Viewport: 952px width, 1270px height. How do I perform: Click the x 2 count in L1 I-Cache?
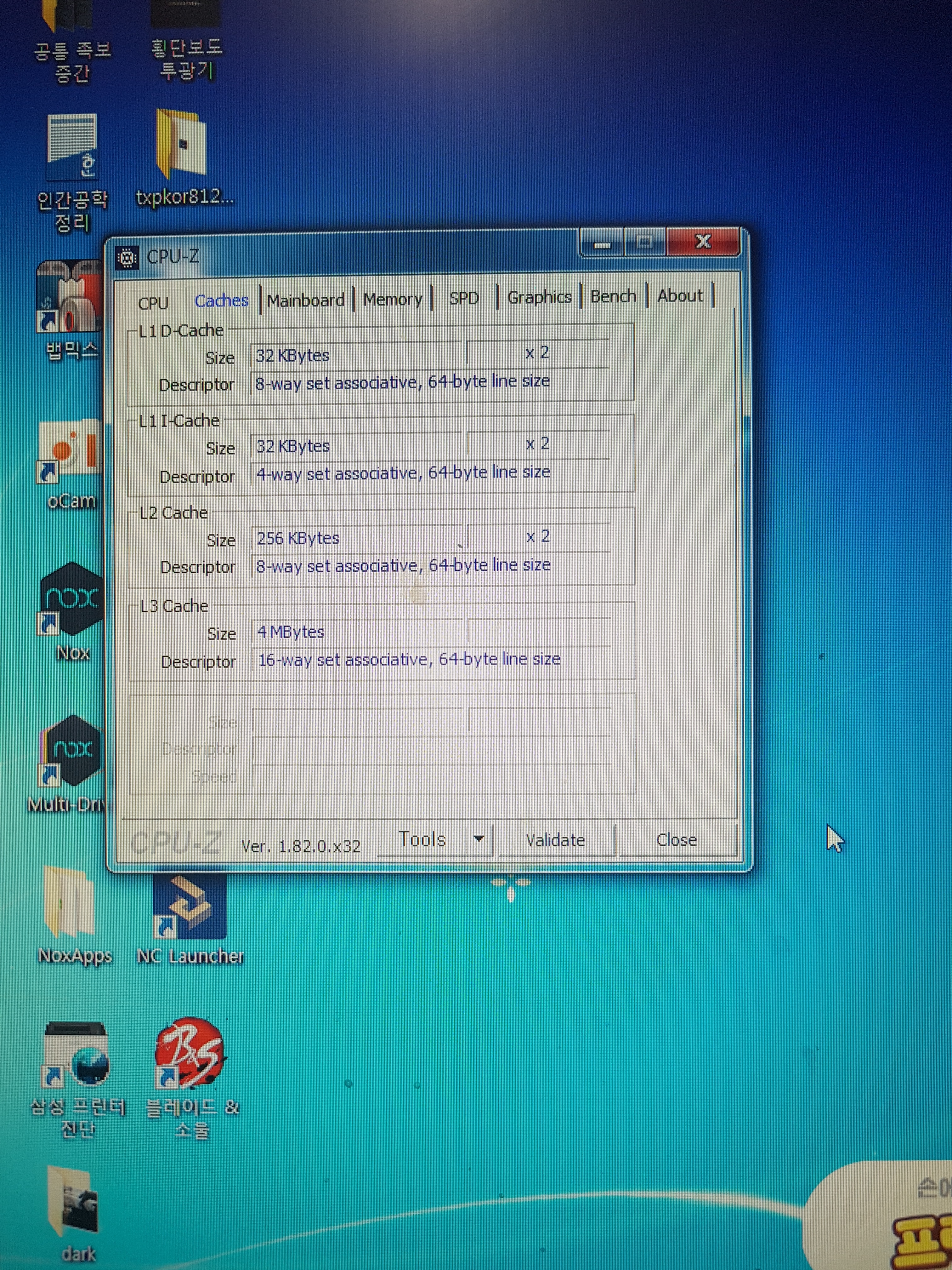538,444
